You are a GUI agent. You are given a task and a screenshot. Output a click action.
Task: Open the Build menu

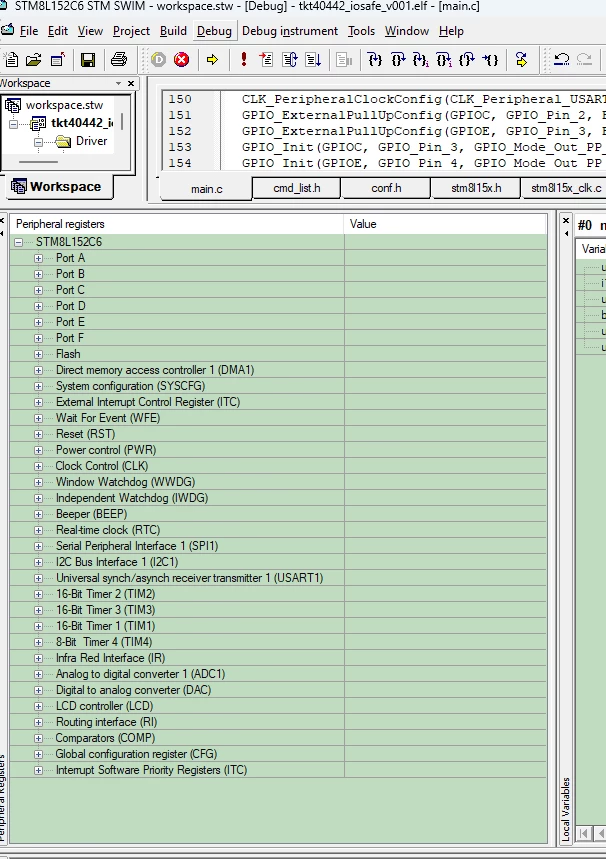click(173, 31)
